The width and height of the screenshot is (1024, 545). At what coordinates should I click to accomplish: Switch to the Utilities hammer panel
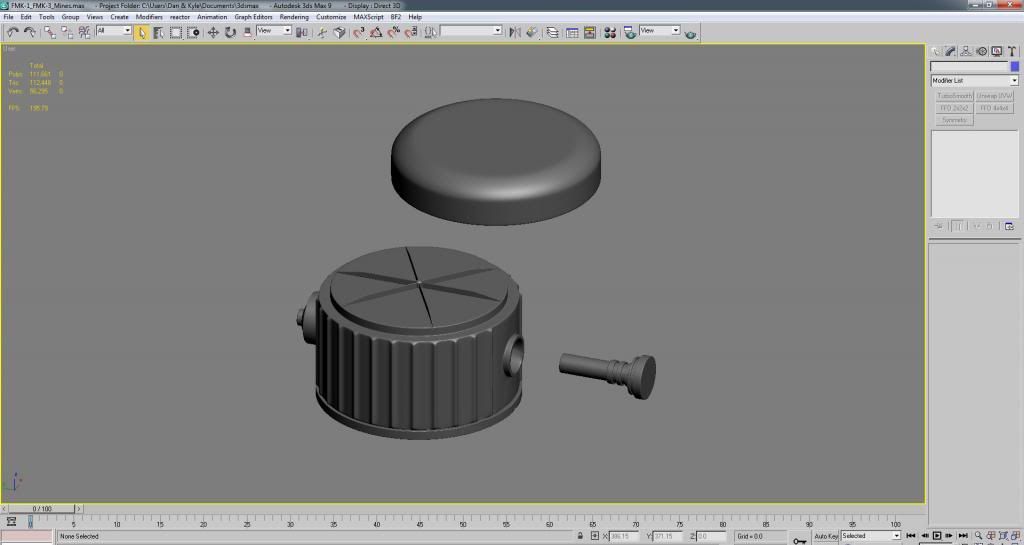coord(1012,51)
